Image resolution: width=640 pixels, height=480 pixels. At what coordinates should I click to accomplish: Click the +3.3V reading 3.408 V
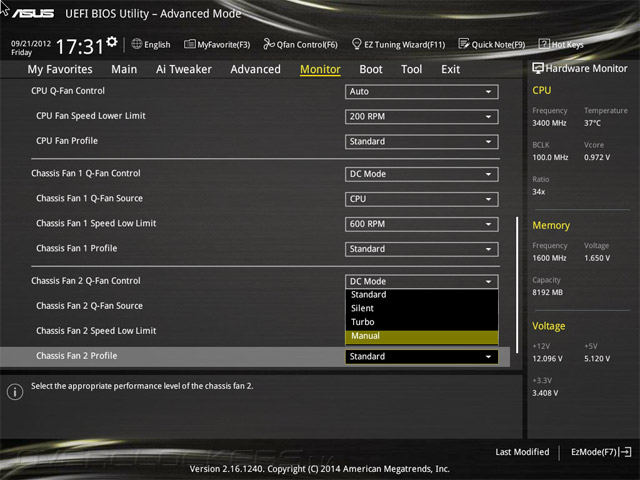pos(545,393)
